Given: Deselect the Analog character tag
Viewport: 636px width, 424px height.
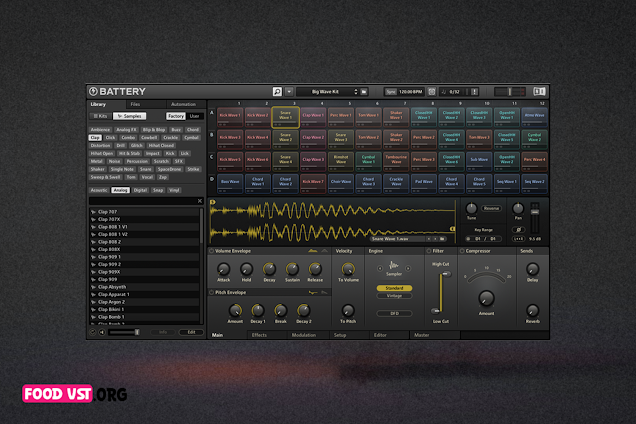Looking at the screenshot, I should pos(120,190).
